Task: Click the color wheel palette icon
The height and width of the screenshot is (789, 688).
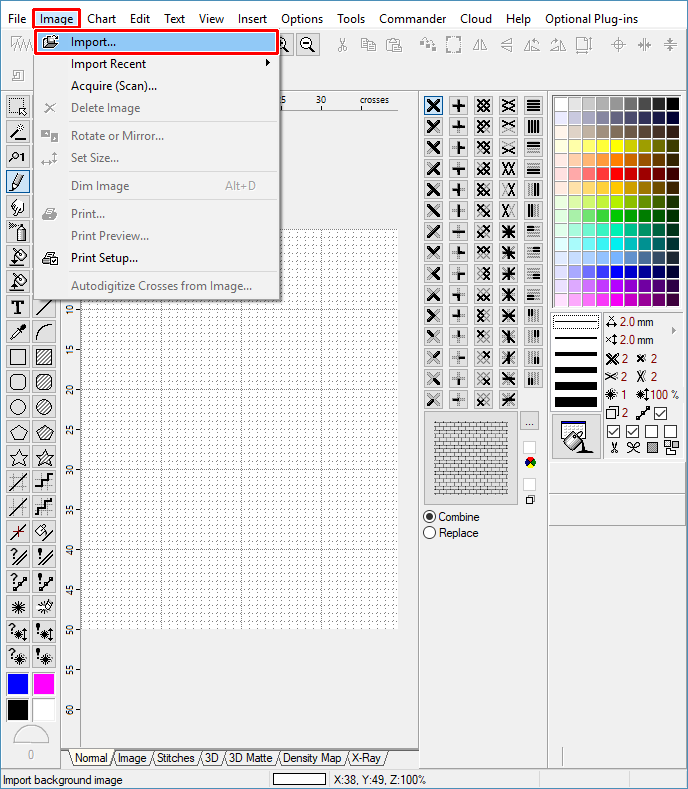Action: coord(529,462)
